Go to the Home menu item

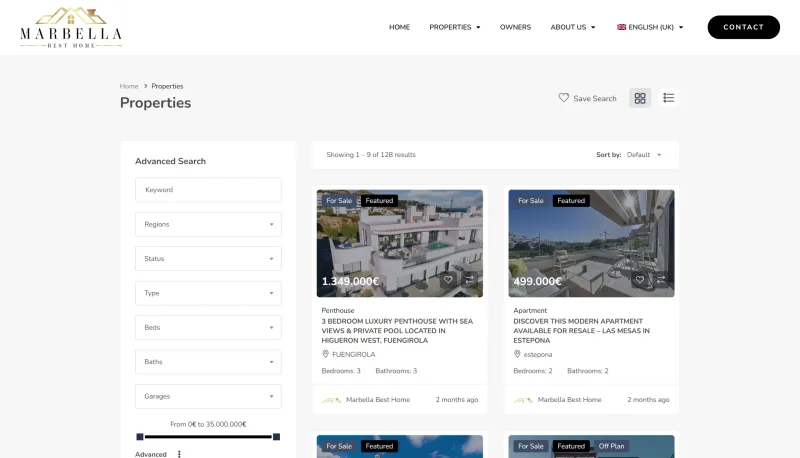399,27
